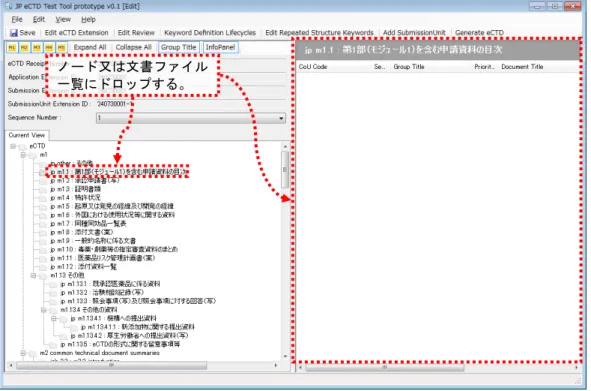Image resolution: width=591 pixels, height=391 pixels.
Task: Click Expand All button
Action: click(90, 47)
